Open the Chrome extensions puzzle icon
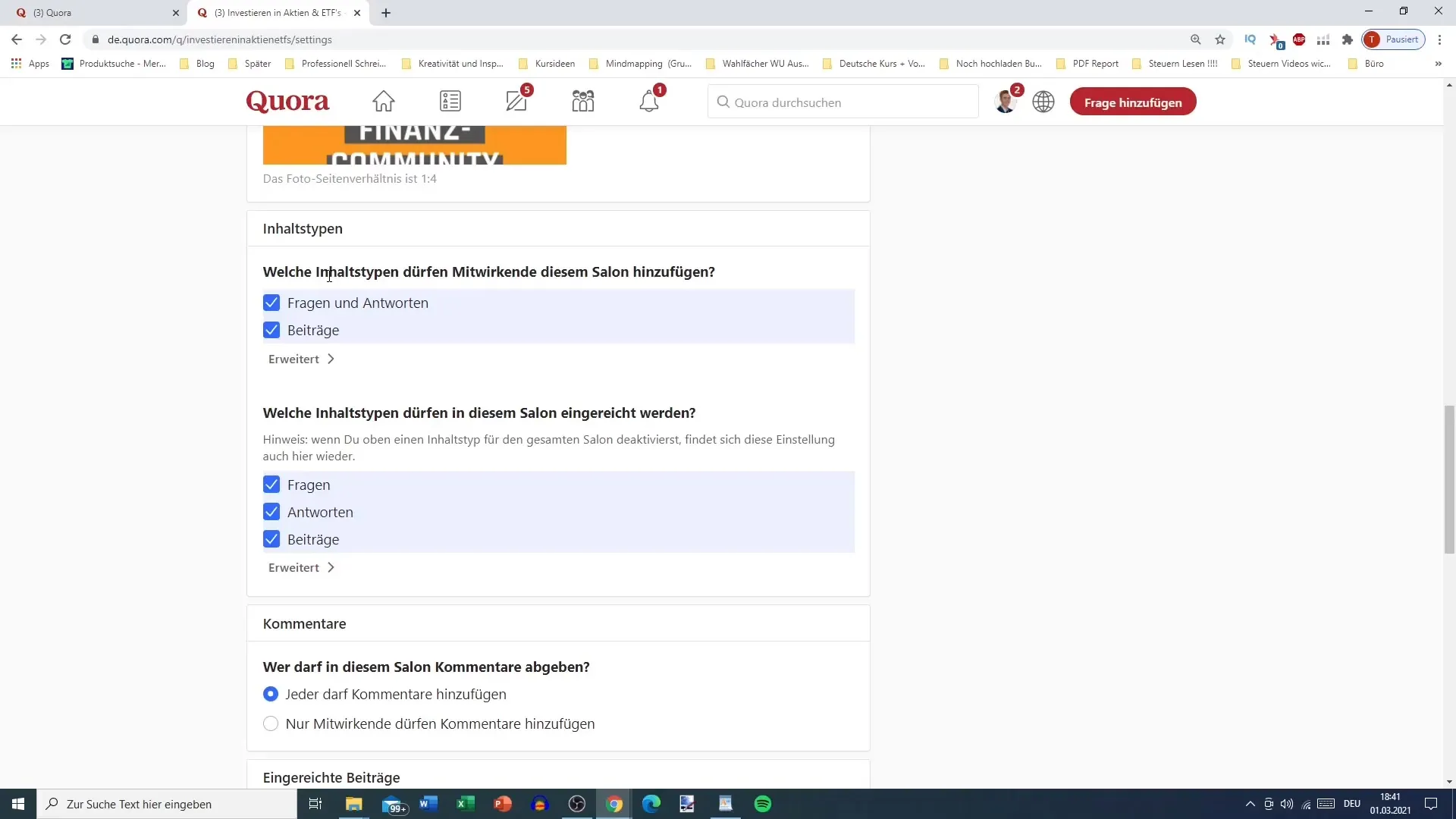Screen dimensions: 1456x819 coord(1348,39)
